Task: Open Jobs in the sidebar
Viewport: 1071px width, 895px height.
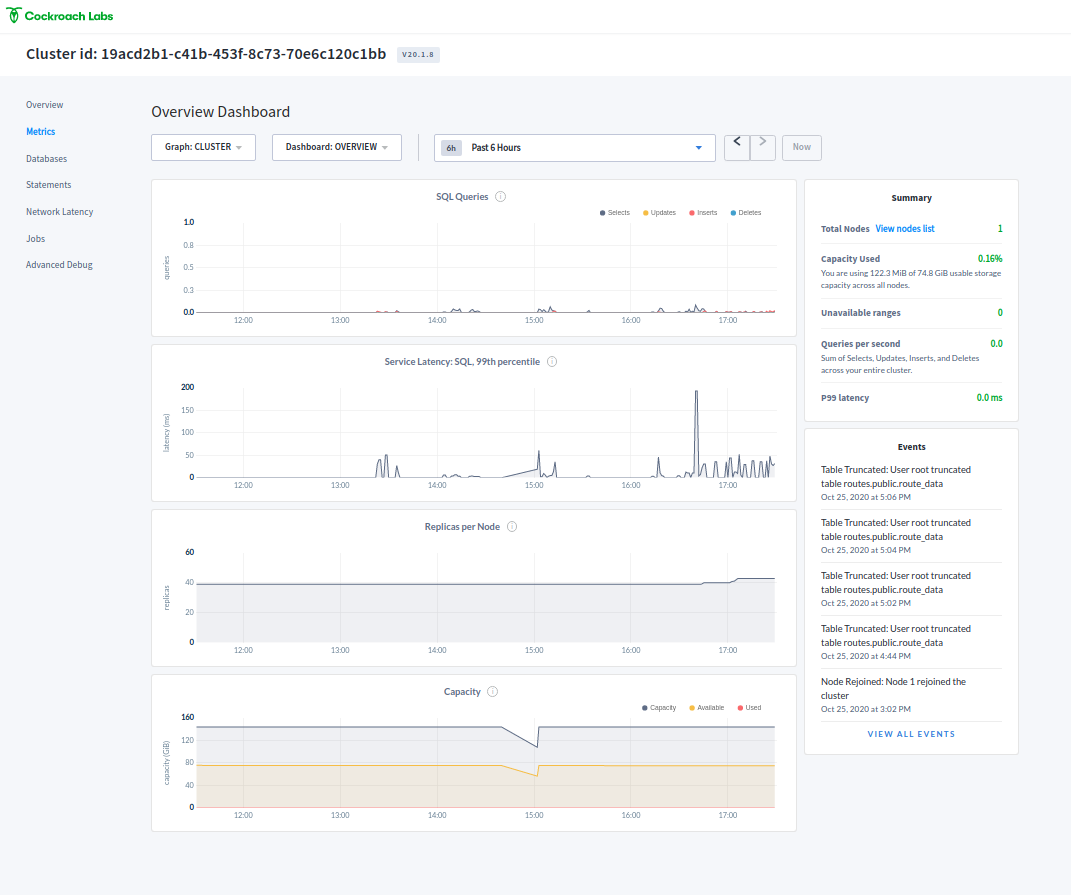Action: (x=36, y=238)
